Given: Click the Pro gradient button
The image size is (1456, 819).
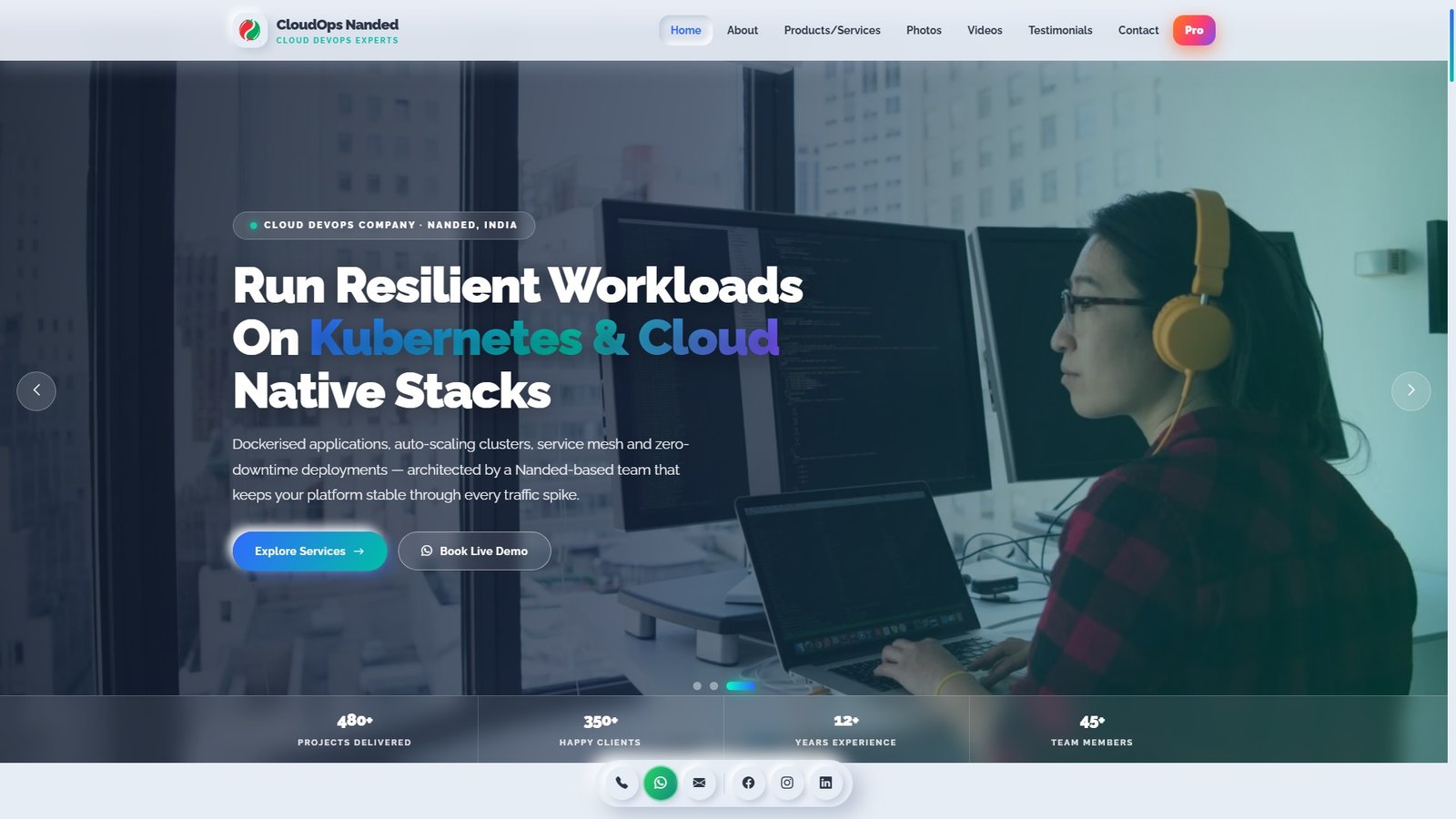Looking at the screenshot, I should pyautogui.click(x=1194, y=30).
